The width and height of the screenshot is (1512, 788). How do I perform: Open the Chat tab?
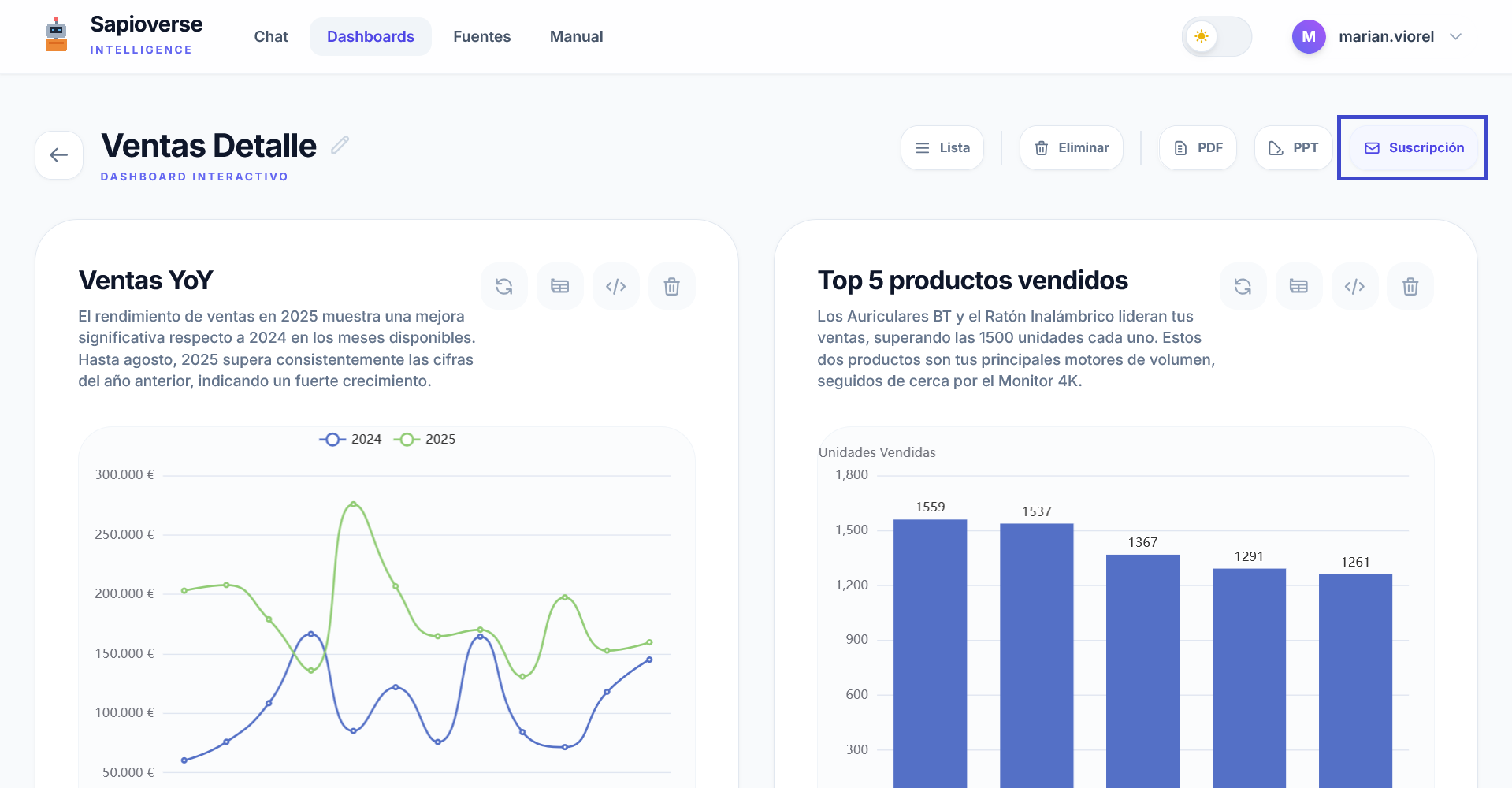271,36
